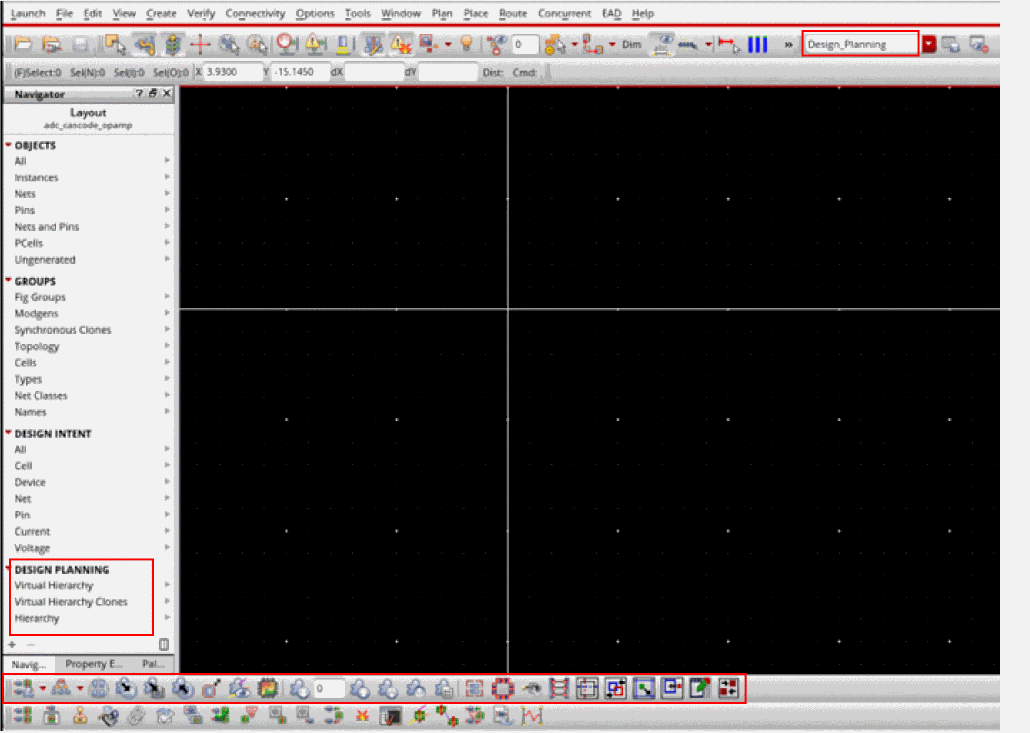Click the plus icon at the Navigator bottom
Screen dimensions: 1030x733
(12, 644)
